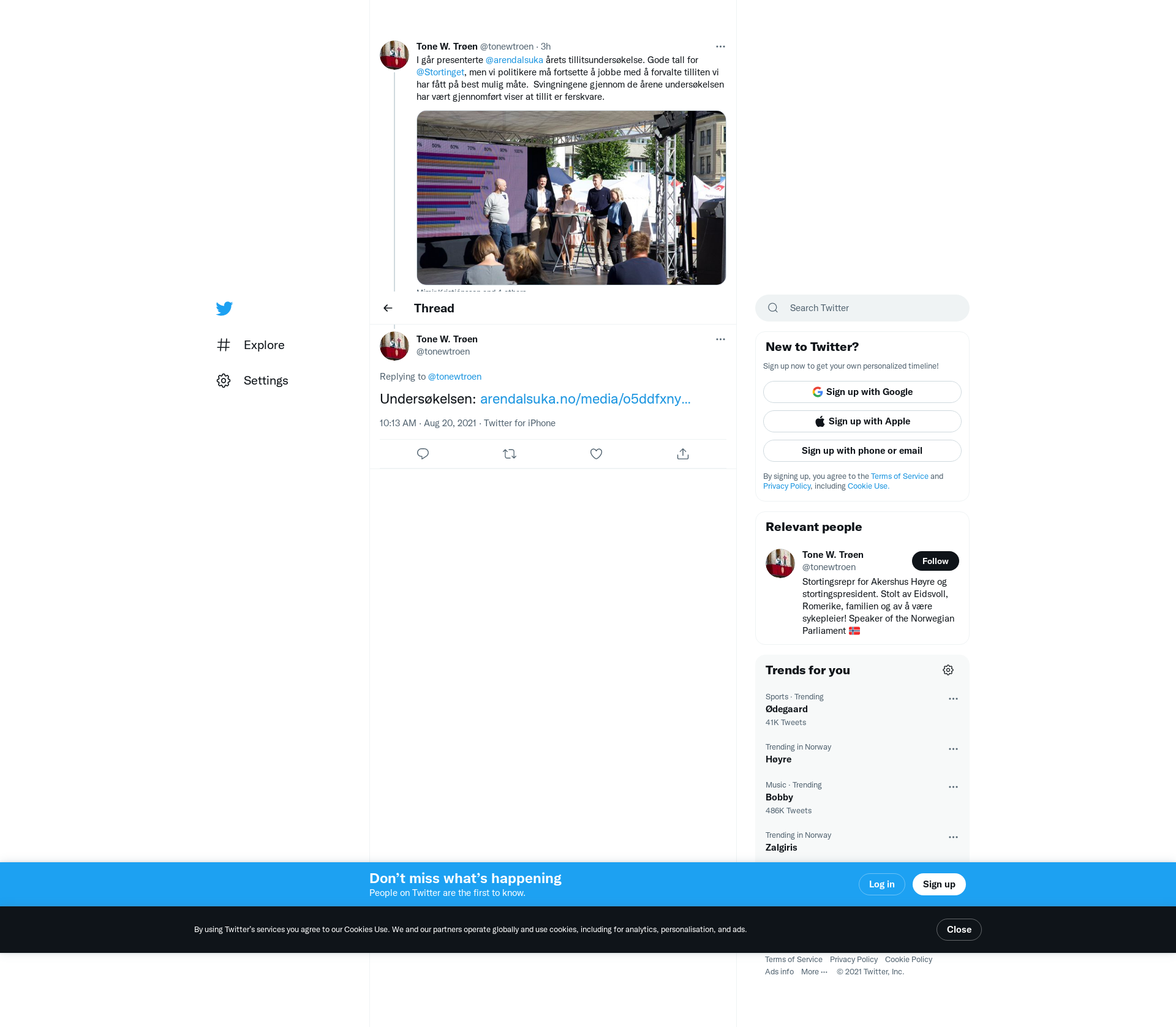The height and width of the screenshot is (1027, 1176).
Task: Open the Zalgiris trending topic
Action: coord(782,848)
